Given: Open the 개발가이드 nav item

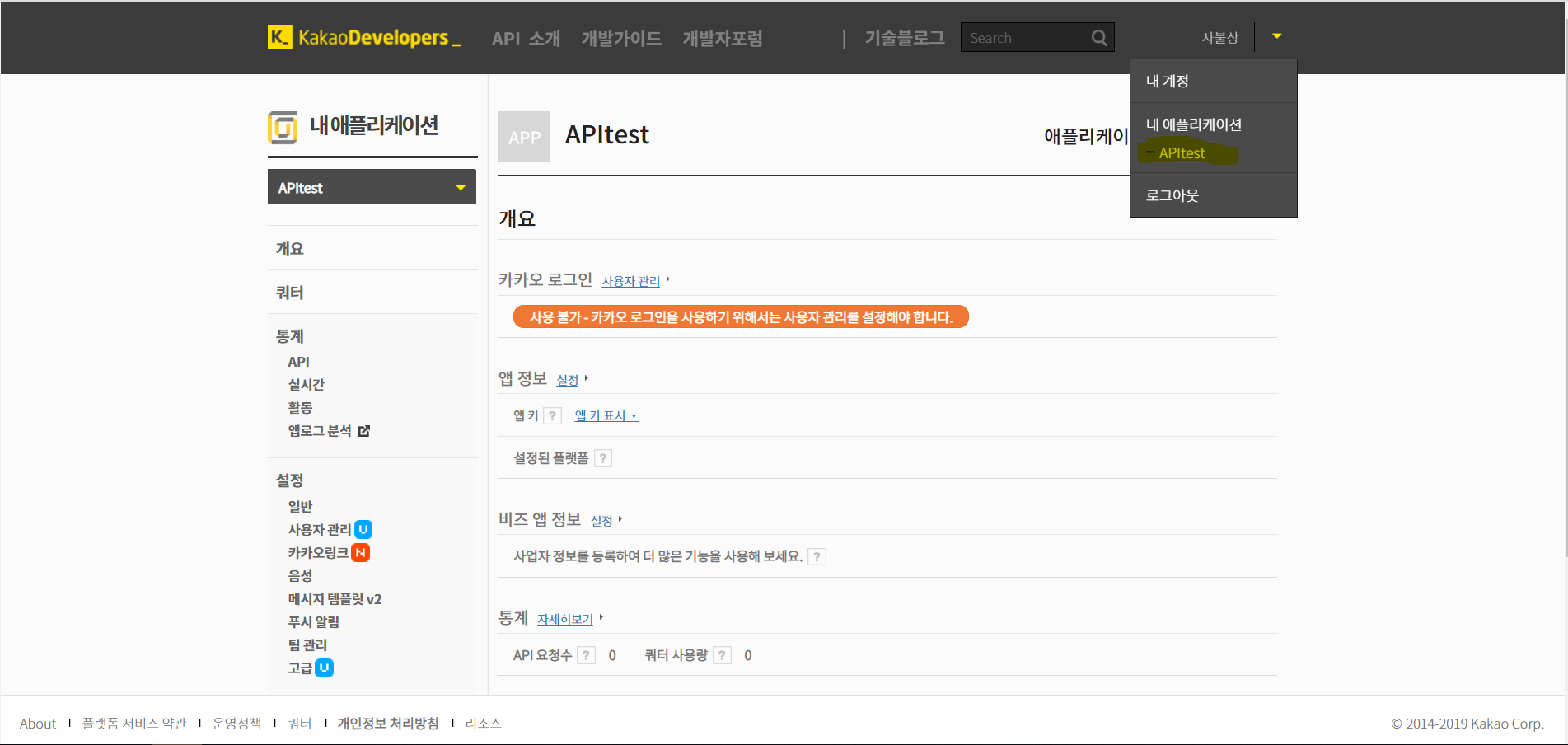Looking at the screenshot, I should [621, 39].
